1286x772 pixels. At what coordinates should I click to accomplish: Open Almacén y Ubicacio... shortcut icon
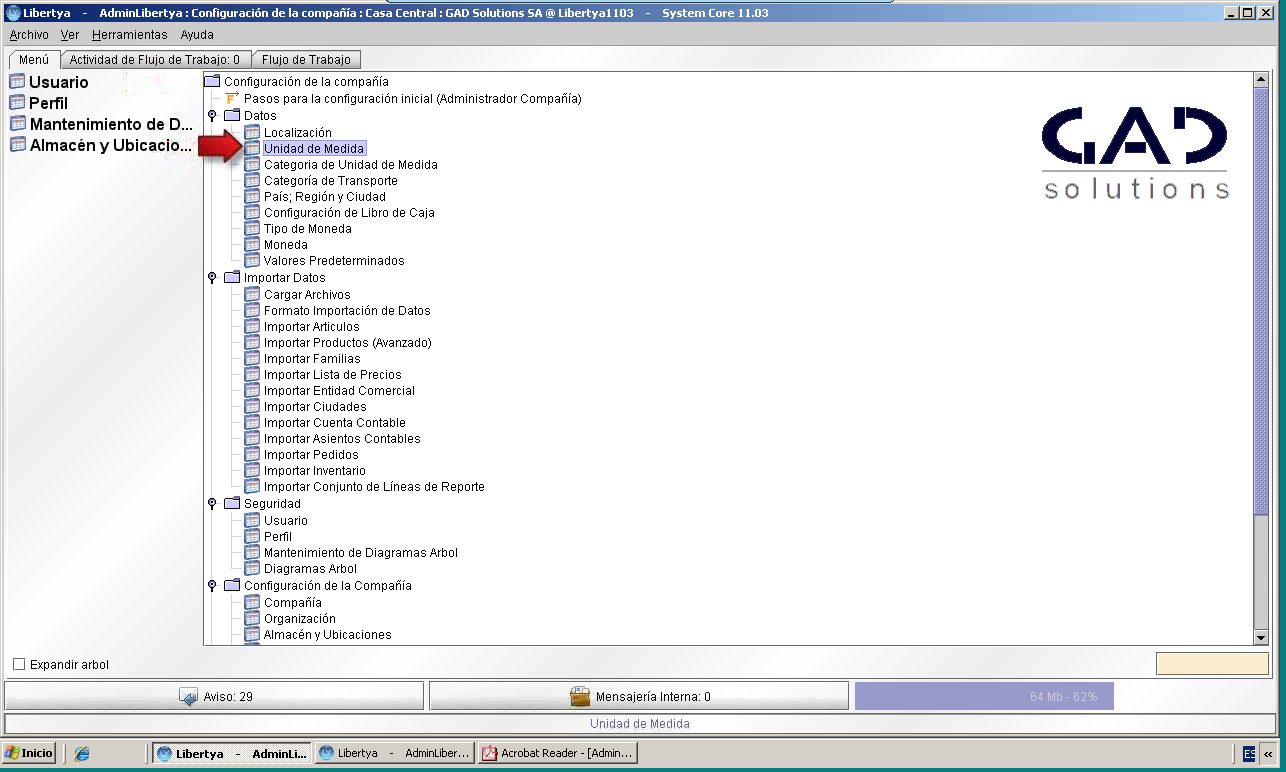click(x=17, y=145)
